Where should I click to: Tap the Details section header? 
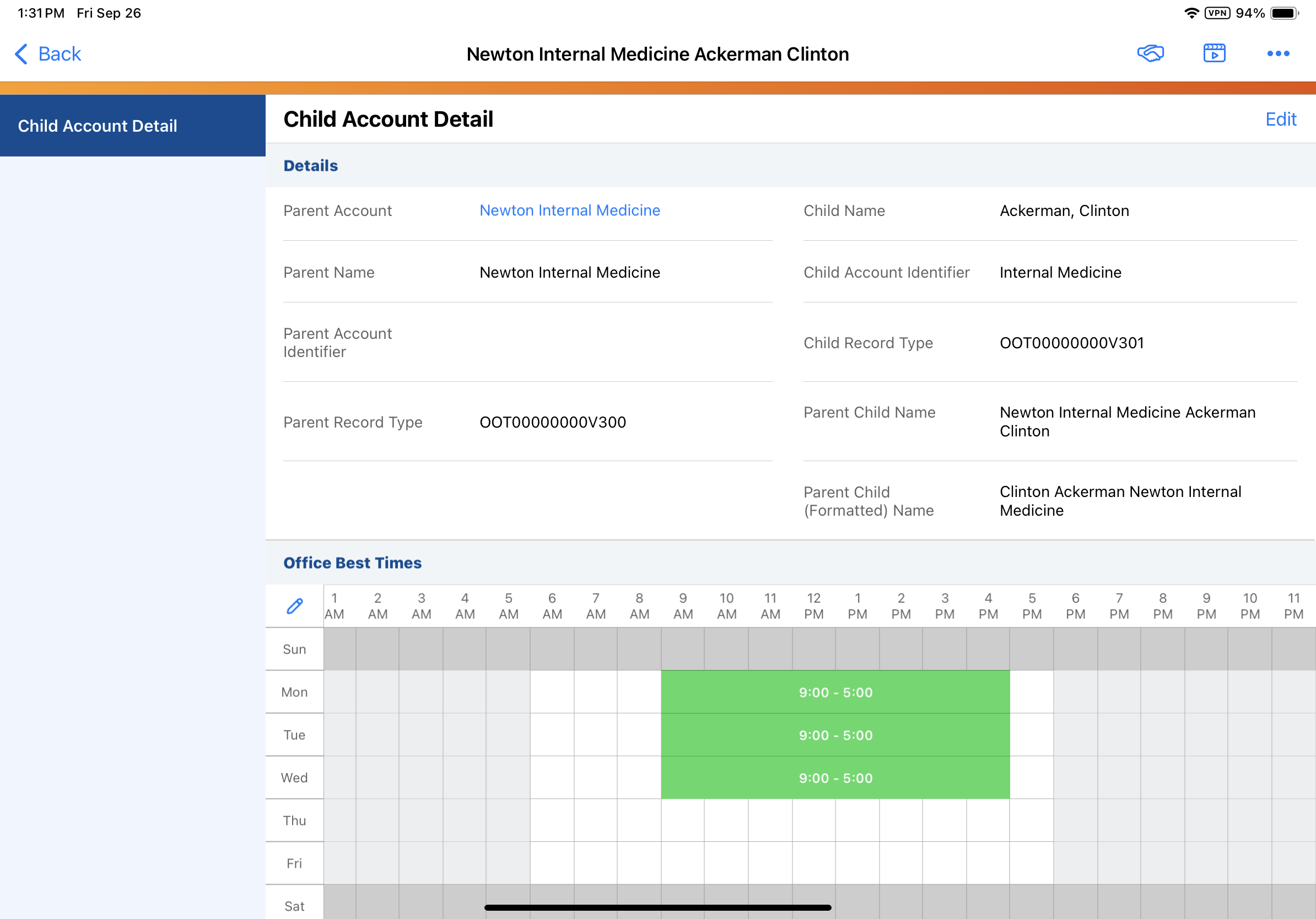click(311, 166)
